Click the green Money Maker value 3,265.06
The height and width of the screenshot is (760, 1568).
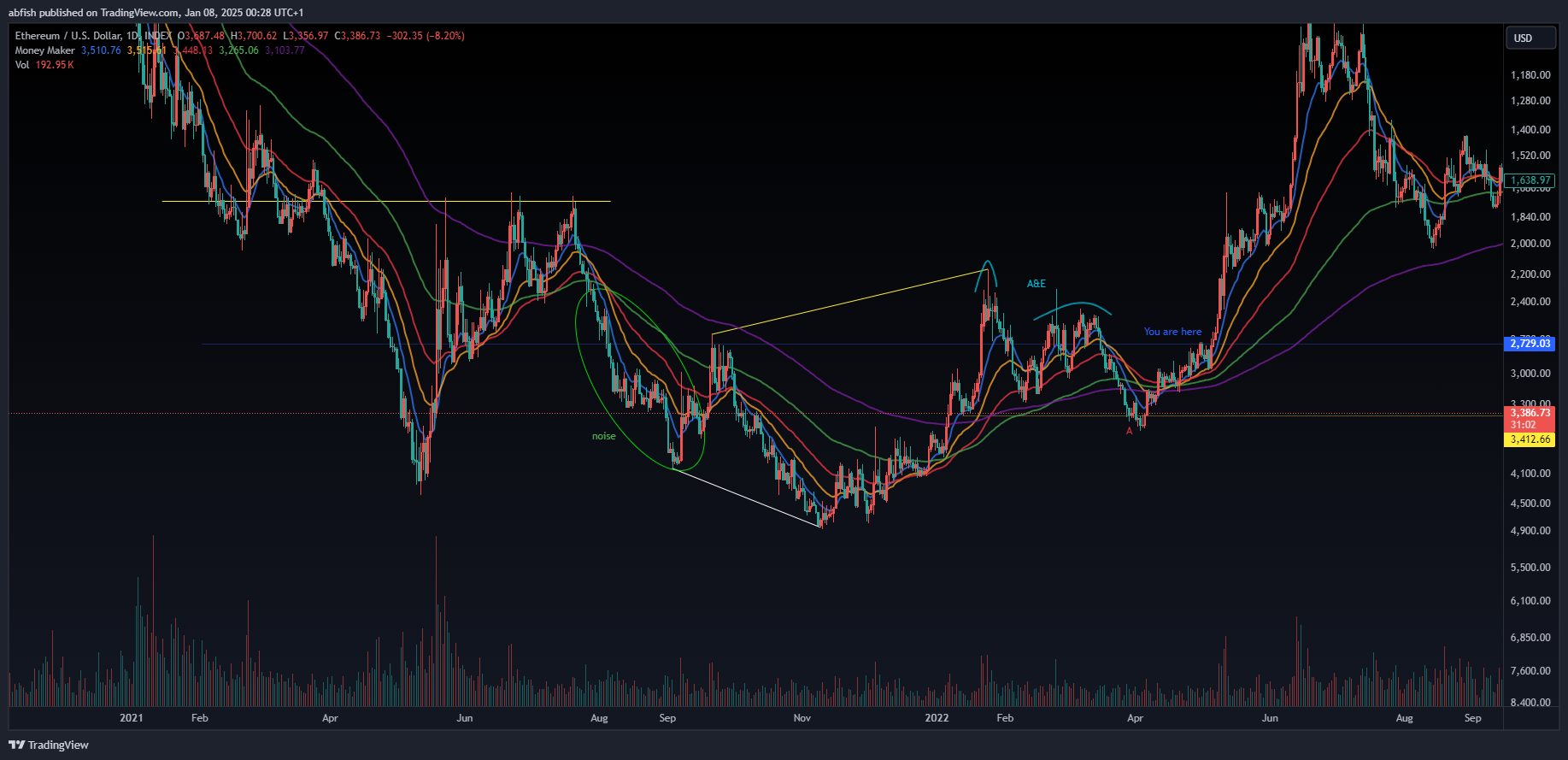(238, 50)
